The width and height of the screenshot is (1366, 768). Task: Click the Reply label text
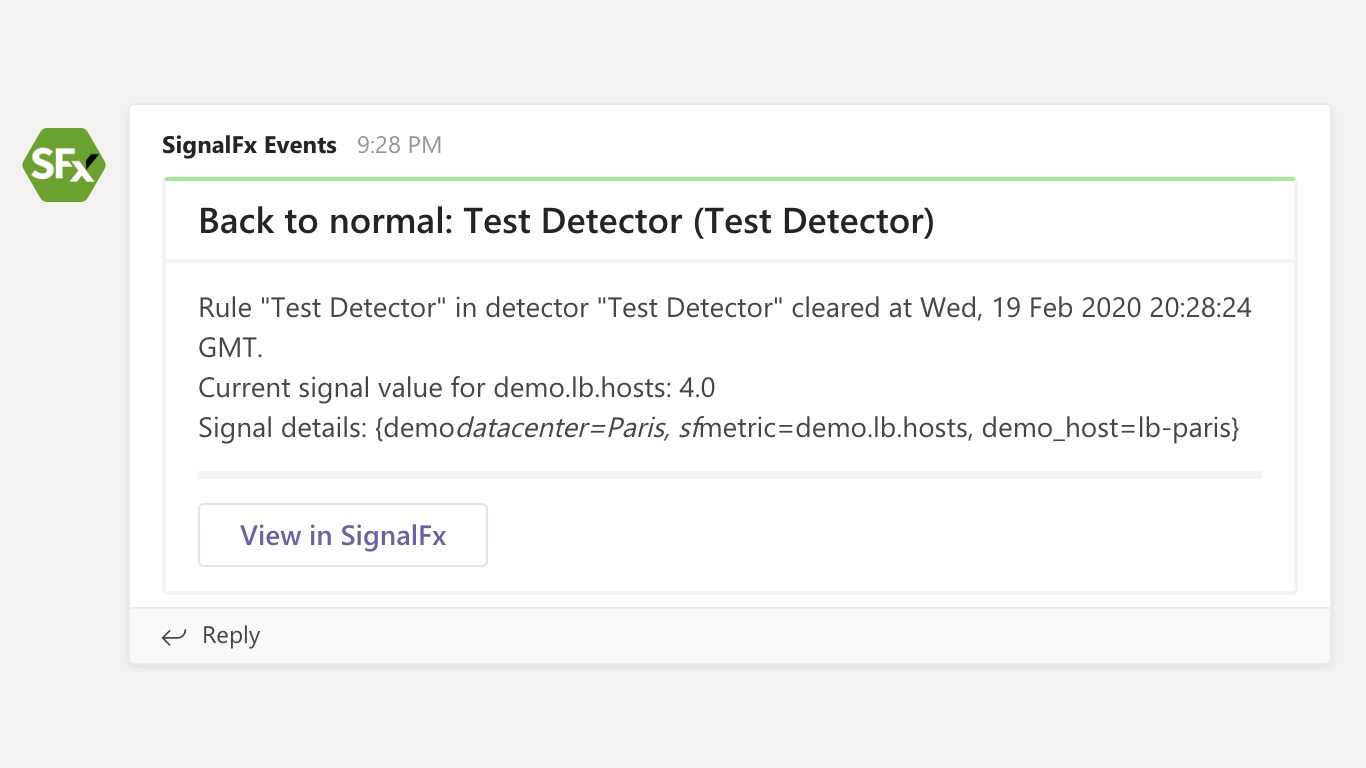pos(231,635)
